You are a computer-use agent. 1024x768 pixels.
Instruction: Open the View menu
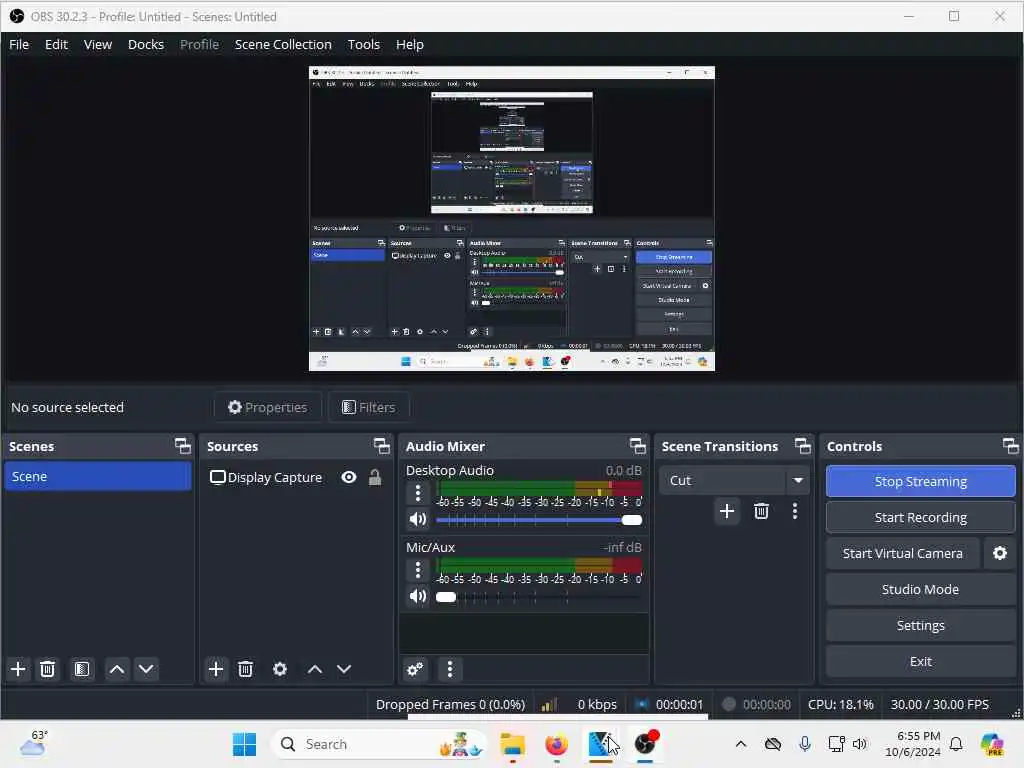click(x=98, y=44)
